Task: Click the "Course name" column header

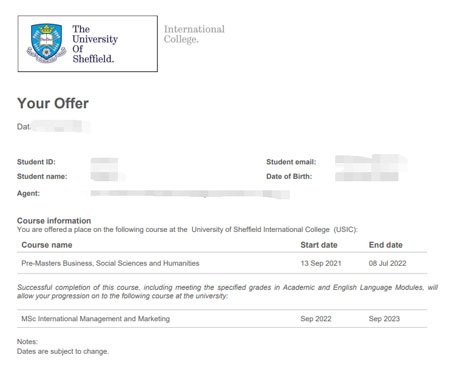Action: (x=47, y=245)
